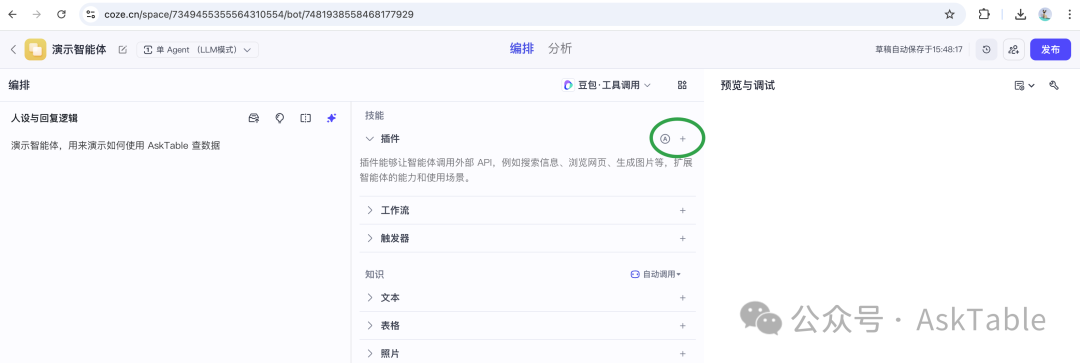Viewport: 1080px width, 363px height.
Task: Return to previous page via Coze back chevron
Action: tap(12, 50)
